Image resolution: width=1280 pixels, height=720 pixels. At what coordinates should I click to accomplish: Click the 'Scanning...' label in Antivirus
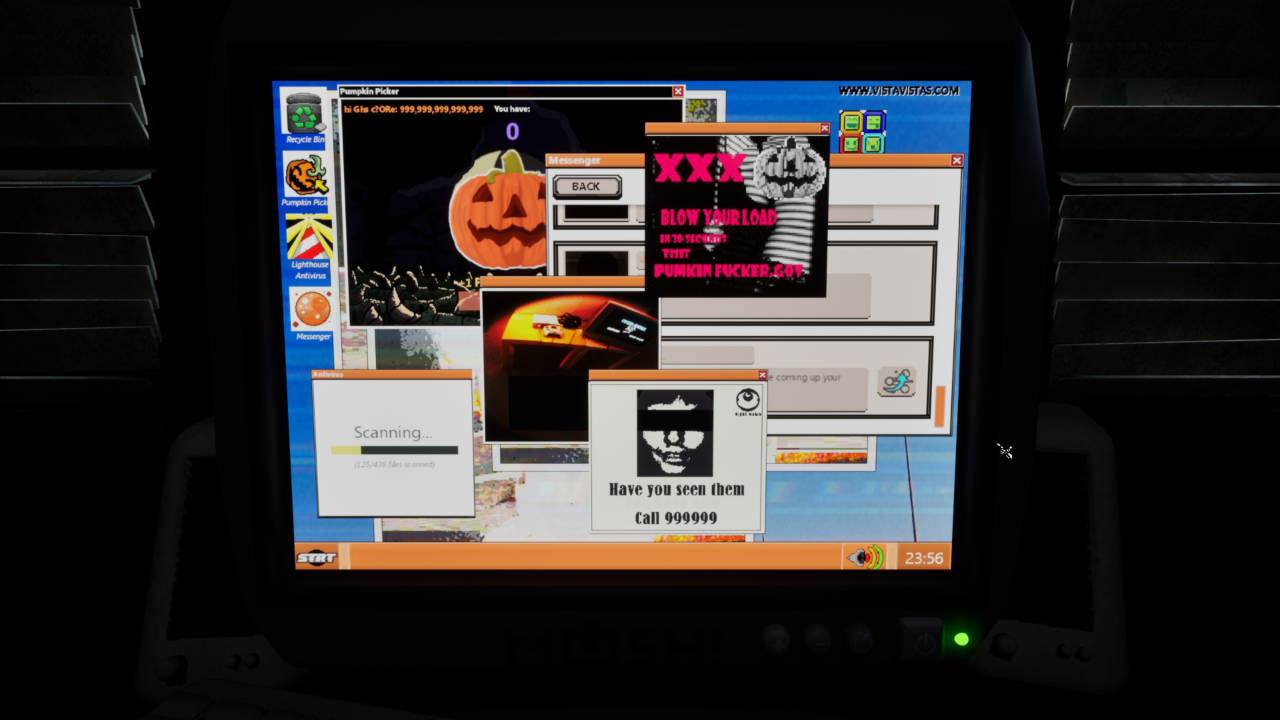tap(393, 432)
